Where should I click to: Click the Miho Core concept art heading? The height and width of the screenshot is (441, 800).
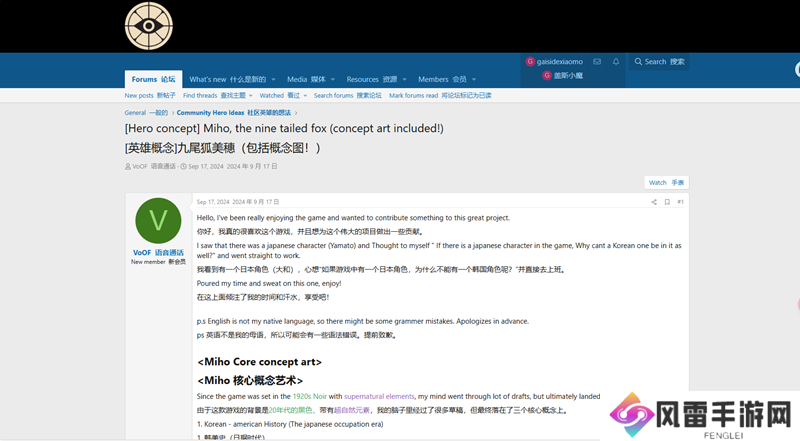[260, 362]
